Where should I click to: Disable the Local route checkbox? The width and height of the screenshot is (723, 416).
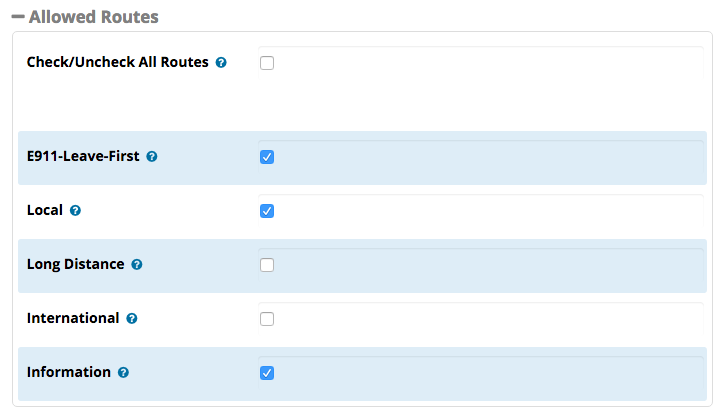point(267,211)
